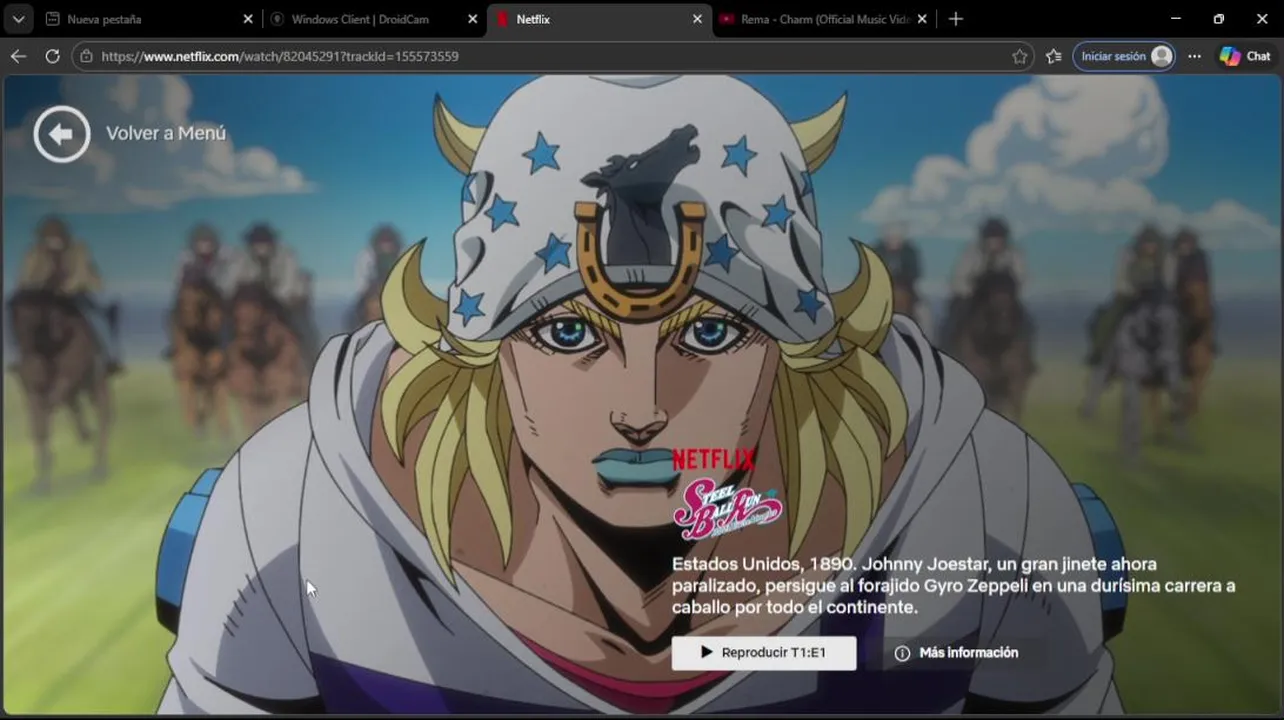Open browser settings three-dot menu
Image resolution: width=1284 pixels, height=720 pixels.
(1194, 57)
